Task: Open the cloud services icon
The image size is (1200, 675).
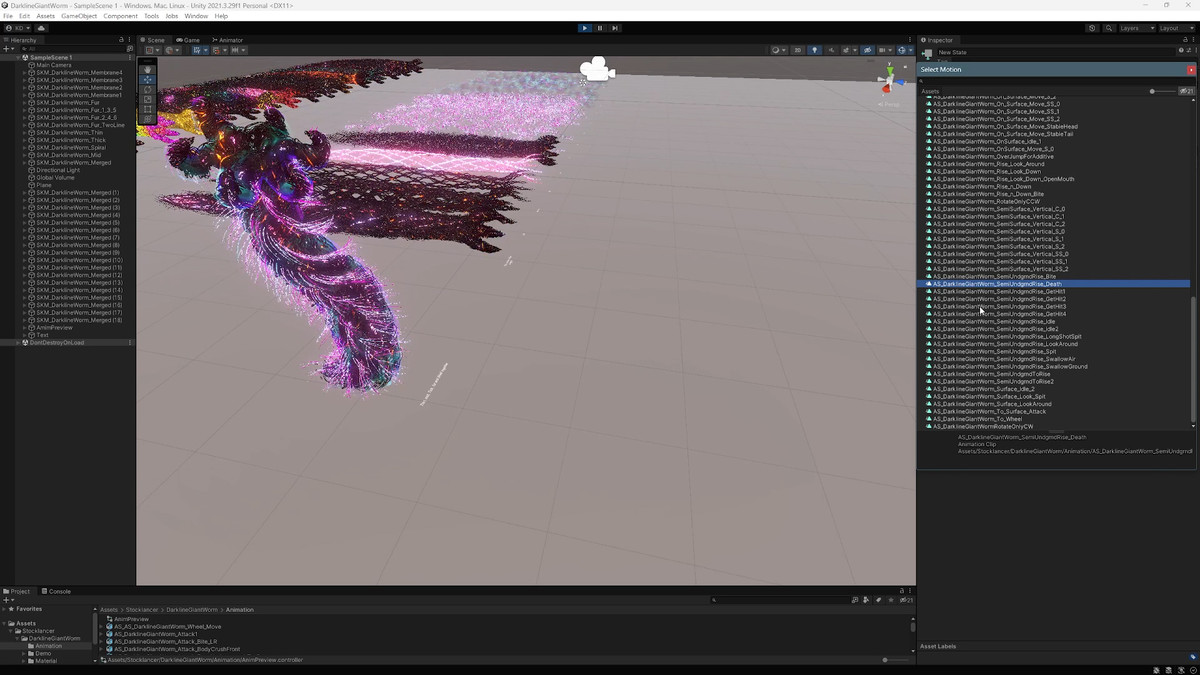Action: tap(41, 28)
